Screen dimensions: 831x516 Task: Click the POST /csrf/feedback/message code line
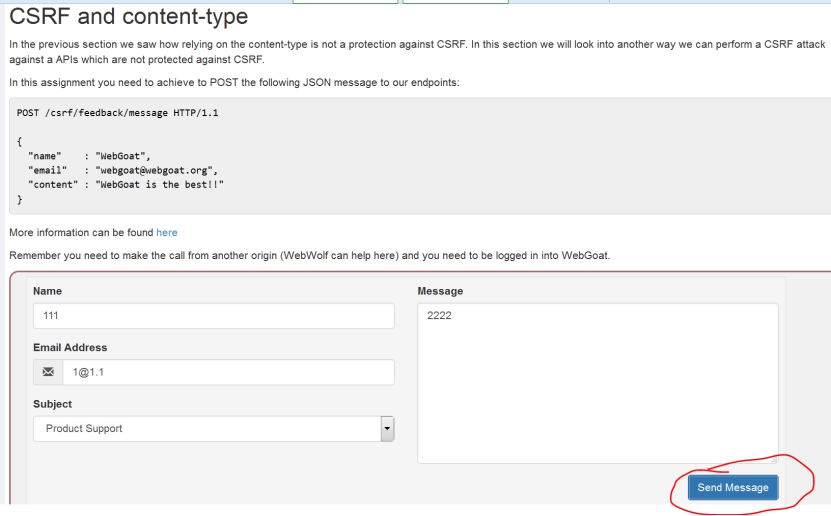[117, 113]
